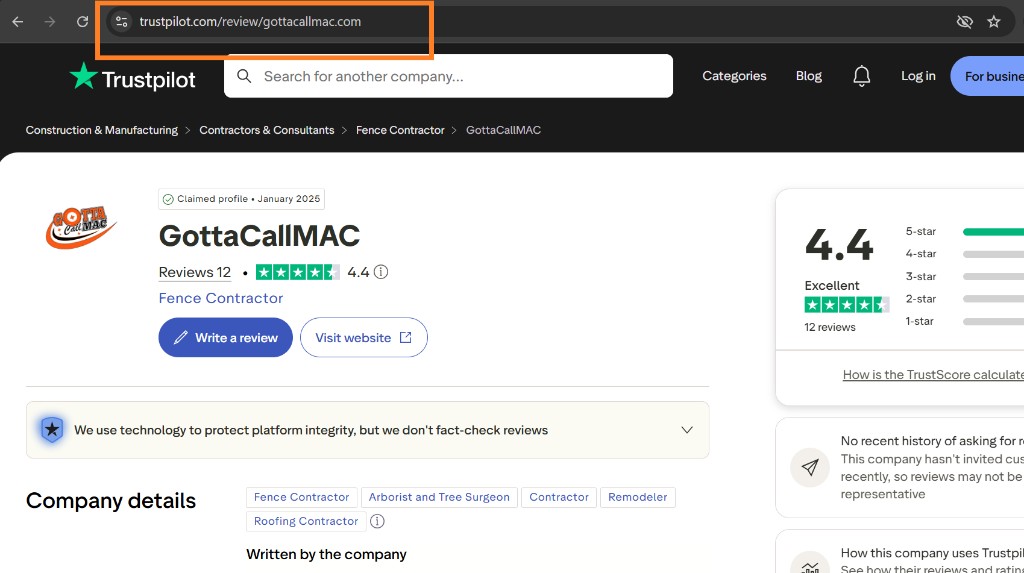Open Fence Contractor breadcrumb link
Viewport: 1024px width, 573px height.
tap(400, 130)
